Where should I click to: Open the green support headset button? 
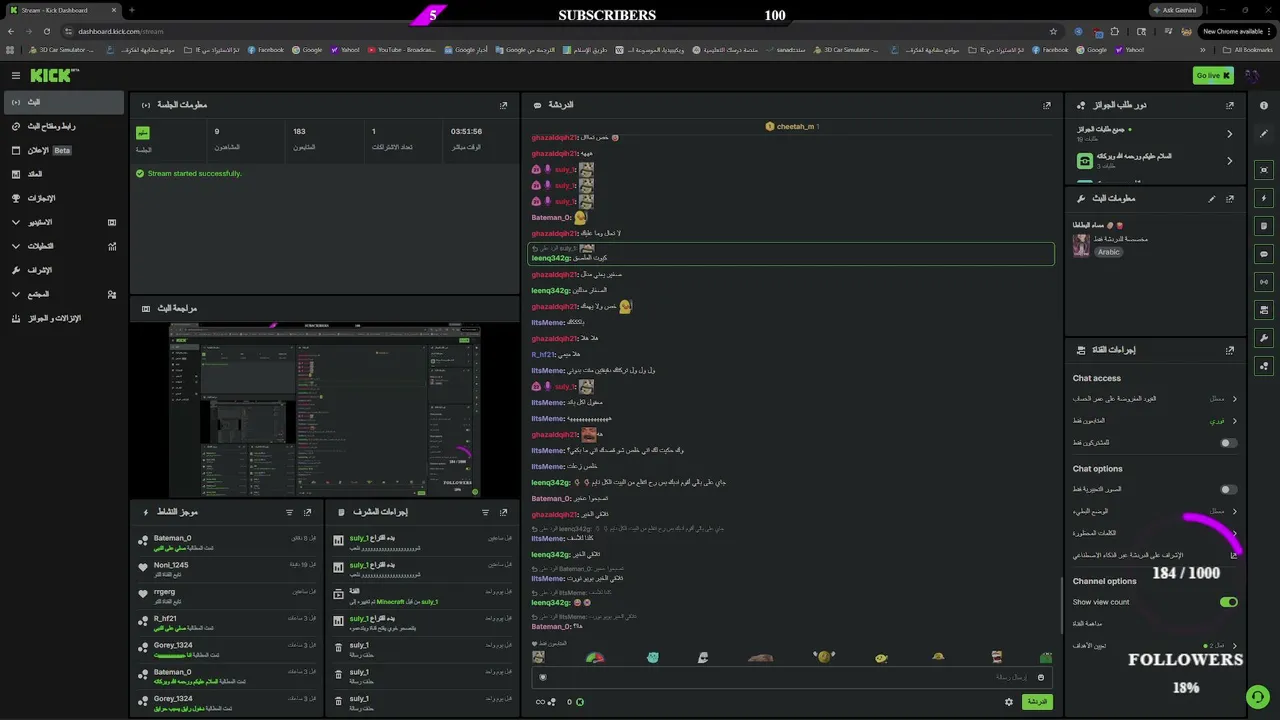click(1258, 697)
